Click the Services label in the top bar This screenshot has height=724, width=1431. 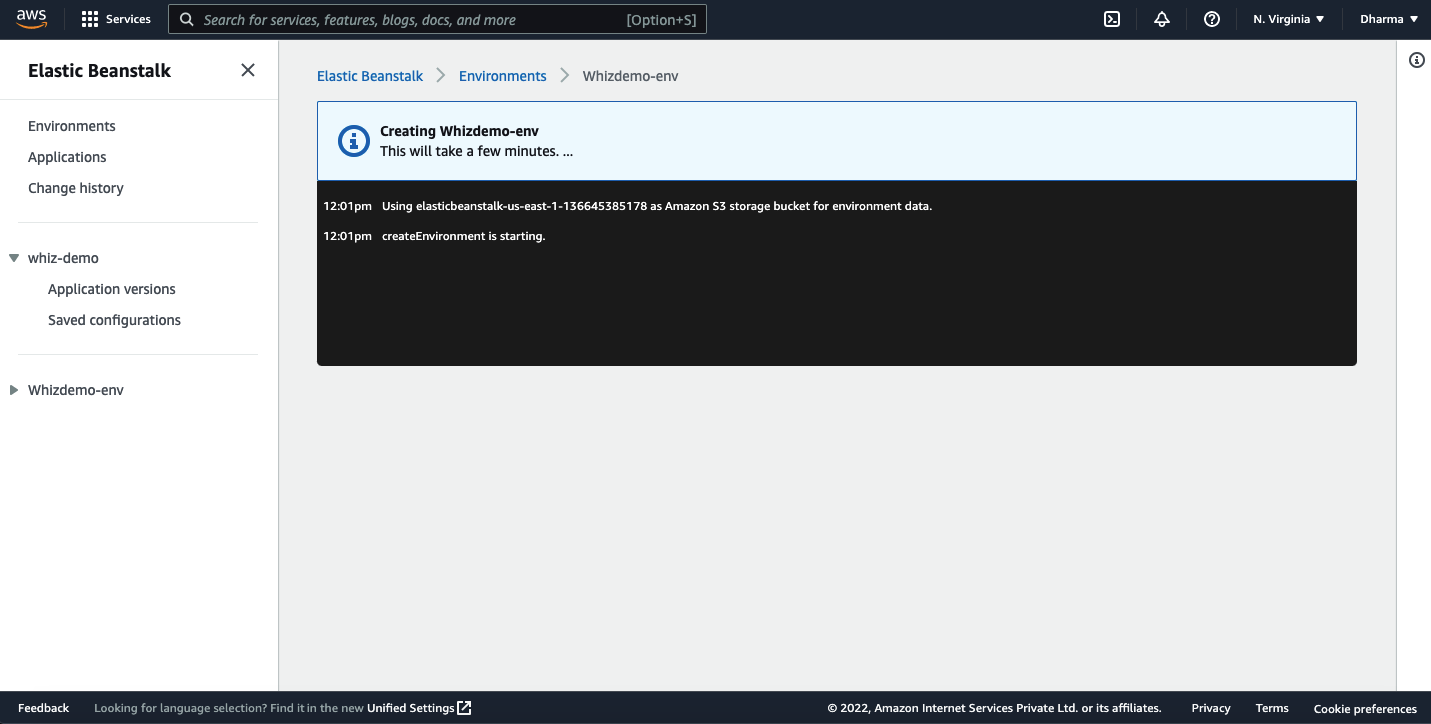[128, 19]
